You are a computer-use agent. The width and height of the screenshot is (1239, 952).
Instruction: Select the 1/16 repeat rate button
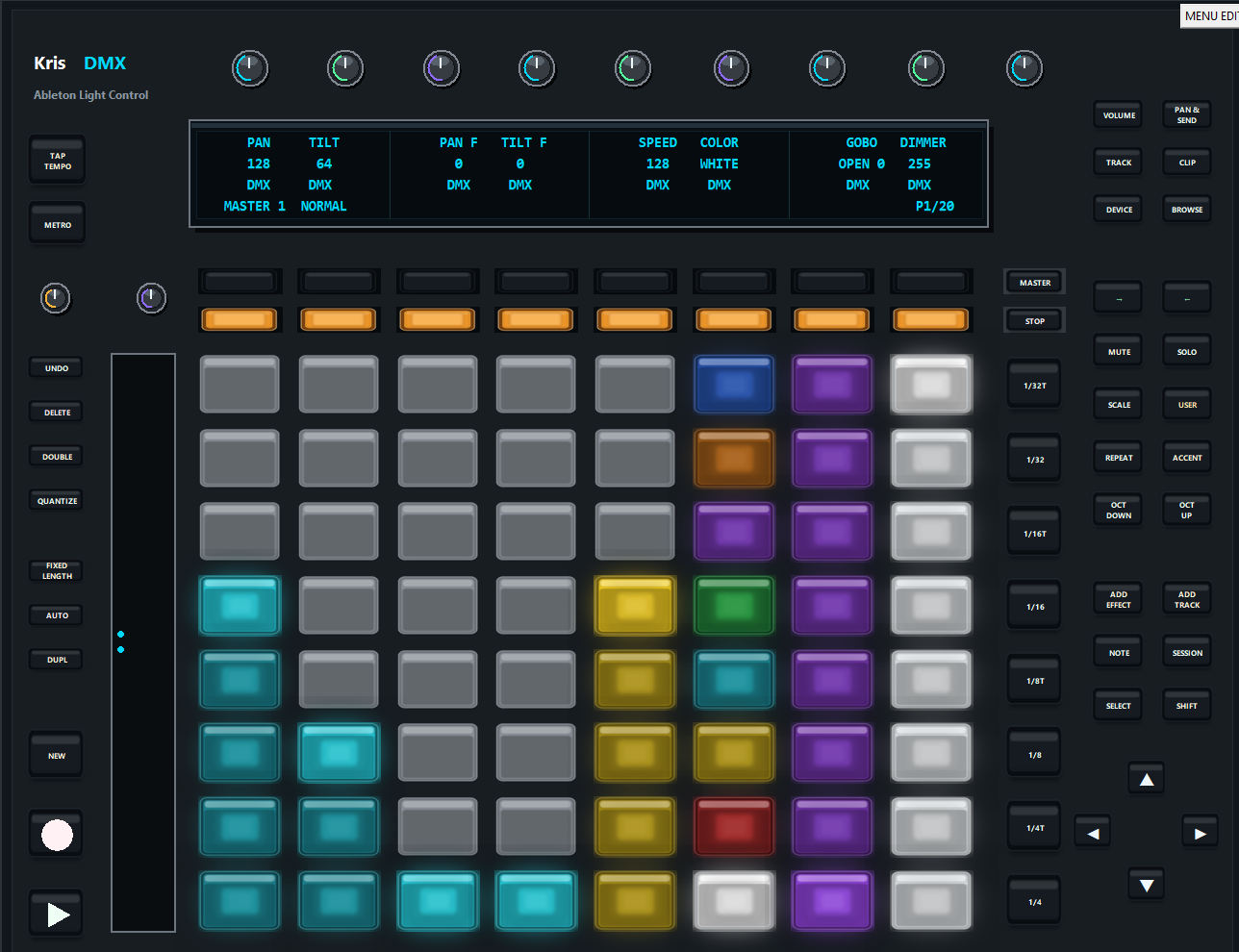1034,607
